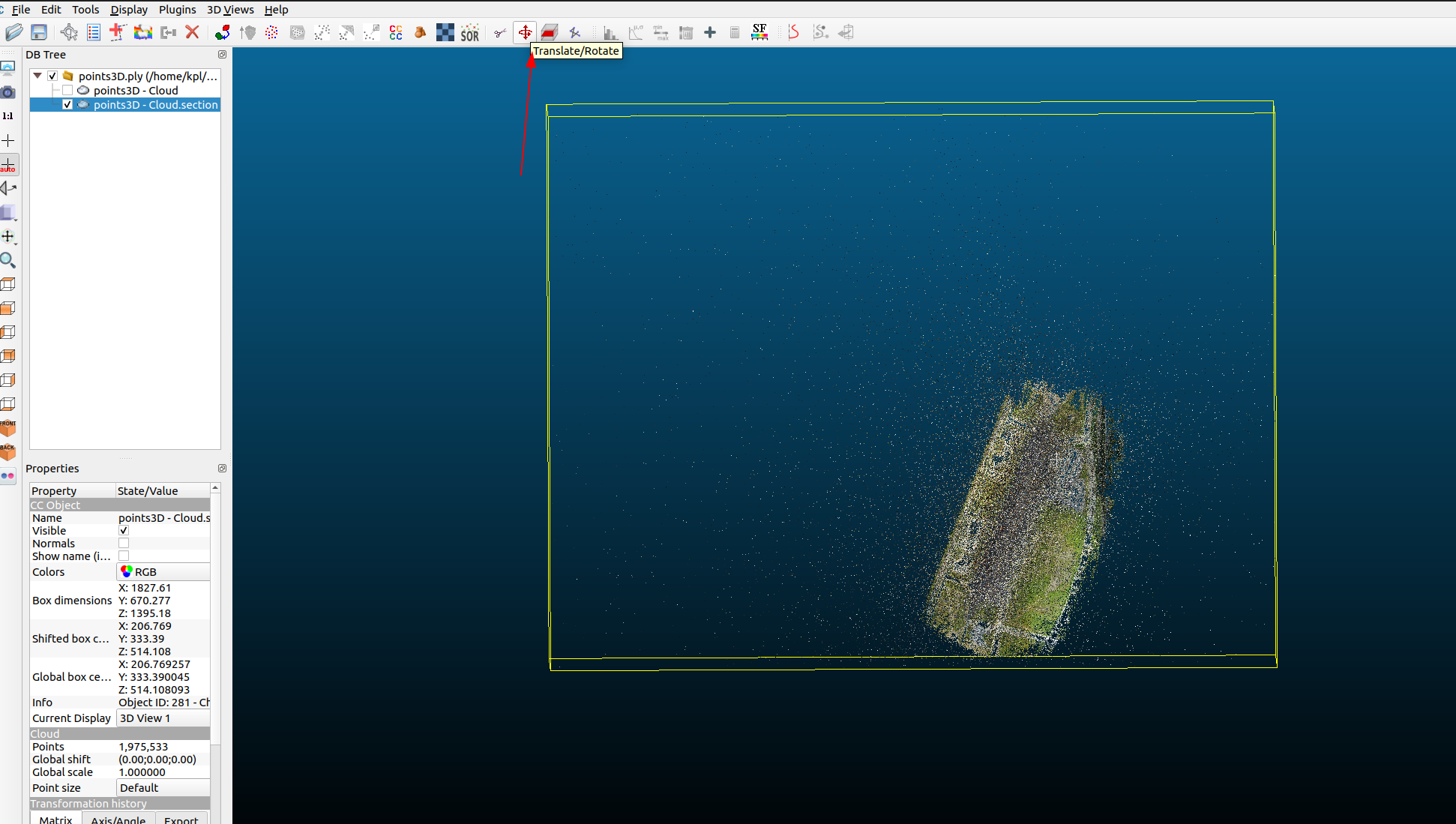Image resolution: width=1456 pixels, height=824 pixels.
Task: Collapse the points3D.ply tree node
Action: coord(37,76)
